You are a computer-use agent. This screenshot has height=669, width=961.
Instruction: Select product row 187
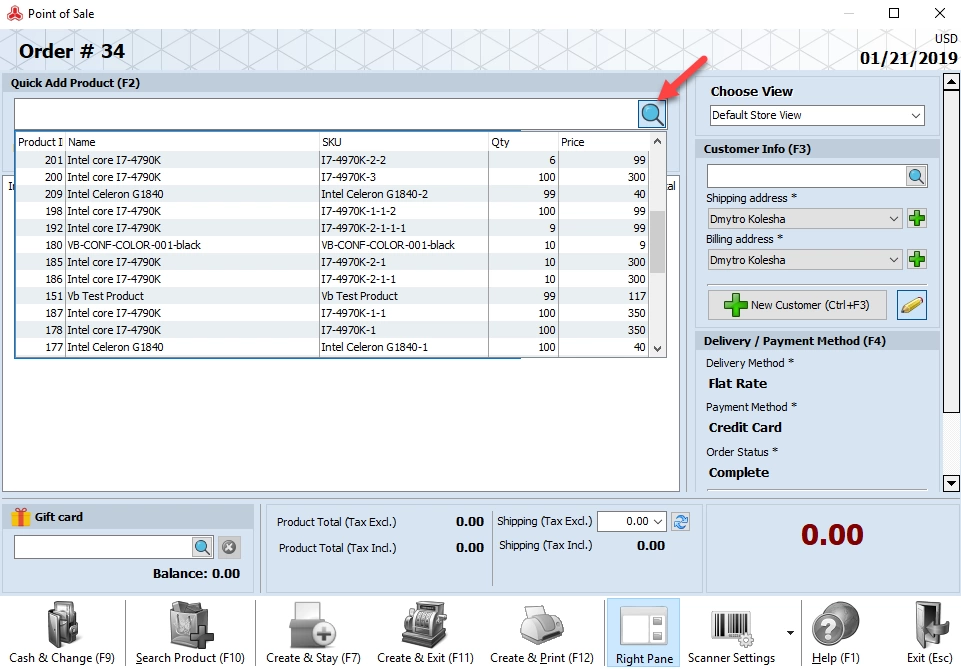click(x=332, y=313)
